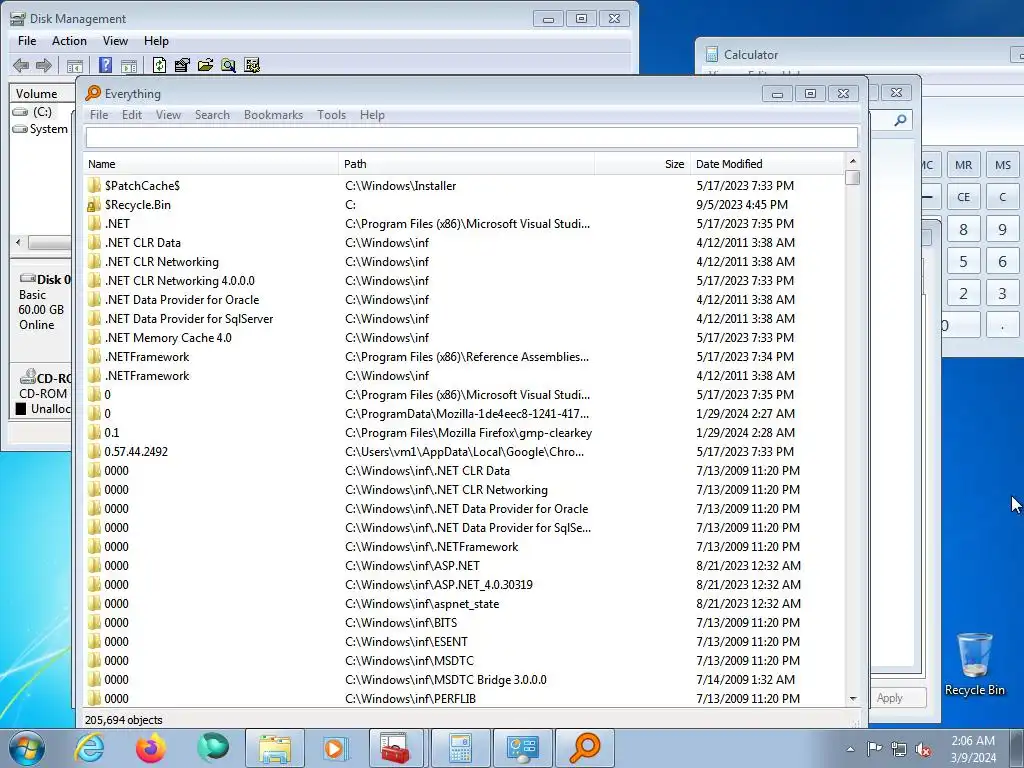Open Windows Explorer from the taskbar
Image resolution: width=1024 pixels, height=768 pixels.
point(275,748)
